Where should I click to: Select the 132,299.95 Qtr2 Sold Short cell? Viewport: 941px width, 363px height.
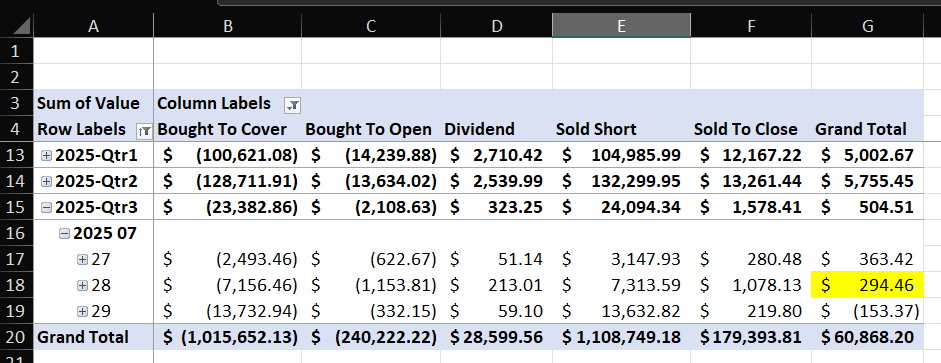pos(621,181)
